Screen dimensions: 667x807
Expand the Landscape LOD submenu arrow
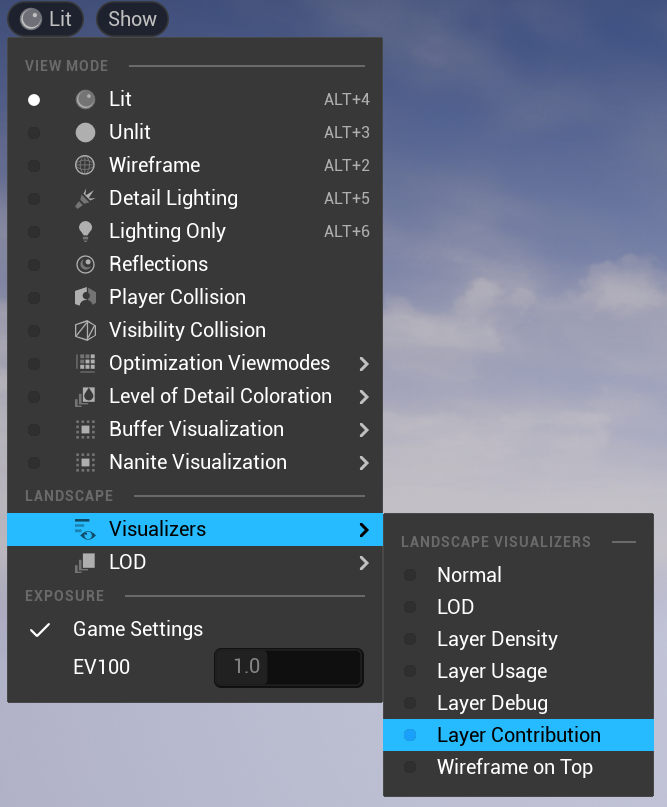coord(364,563)
